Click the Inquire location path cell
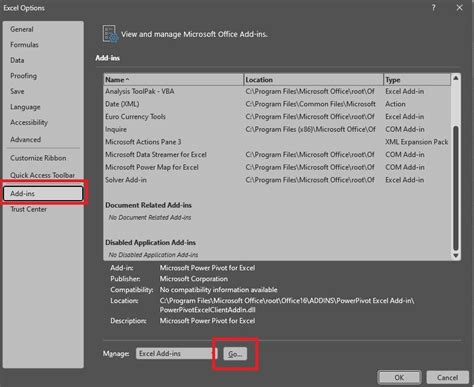This screenshot has height=387, width=474. click(x=310, y=129)
